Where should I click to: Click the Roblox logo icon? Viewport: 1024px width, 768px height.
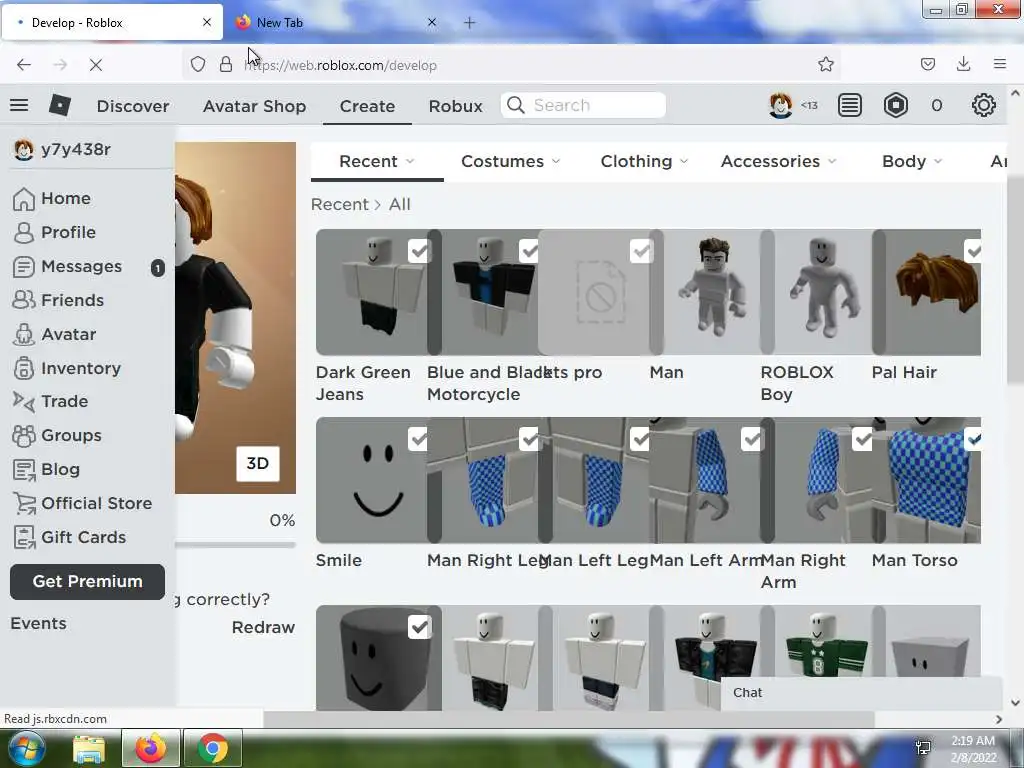click(59, 105)
